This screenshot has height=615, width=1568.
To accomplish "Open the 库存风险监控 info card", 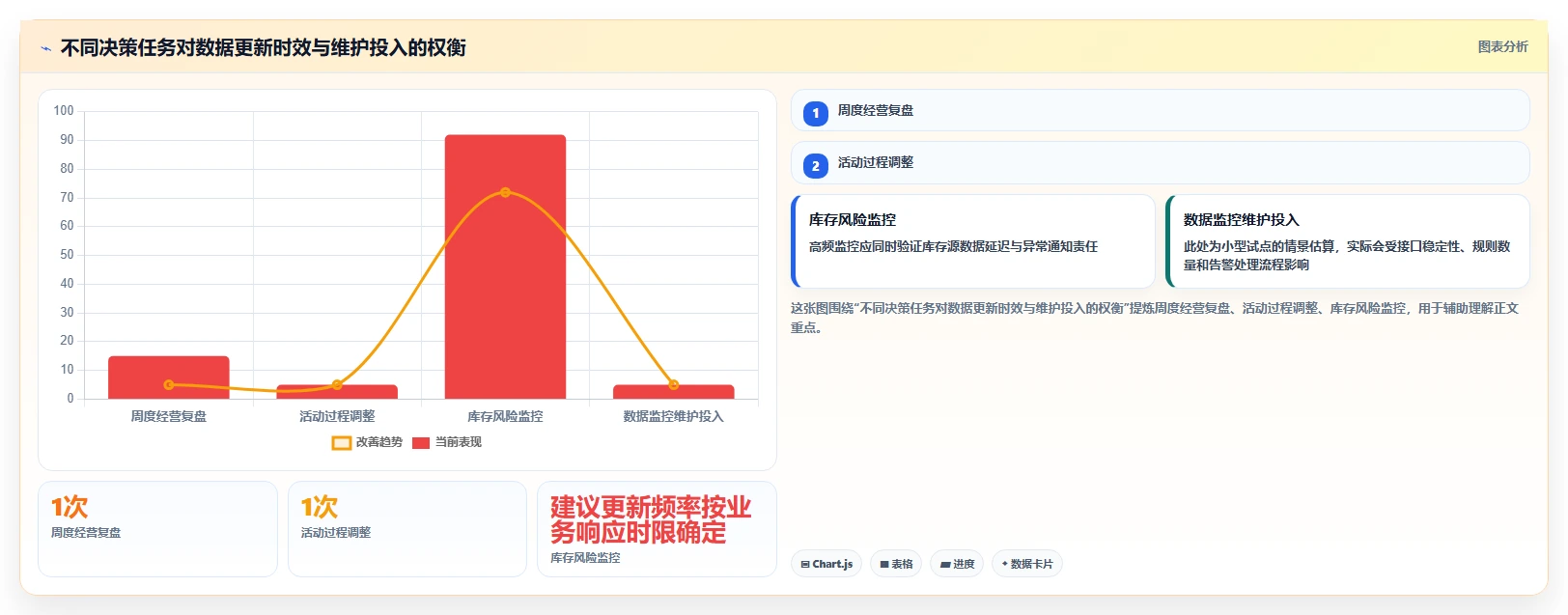I will [973, 241].
